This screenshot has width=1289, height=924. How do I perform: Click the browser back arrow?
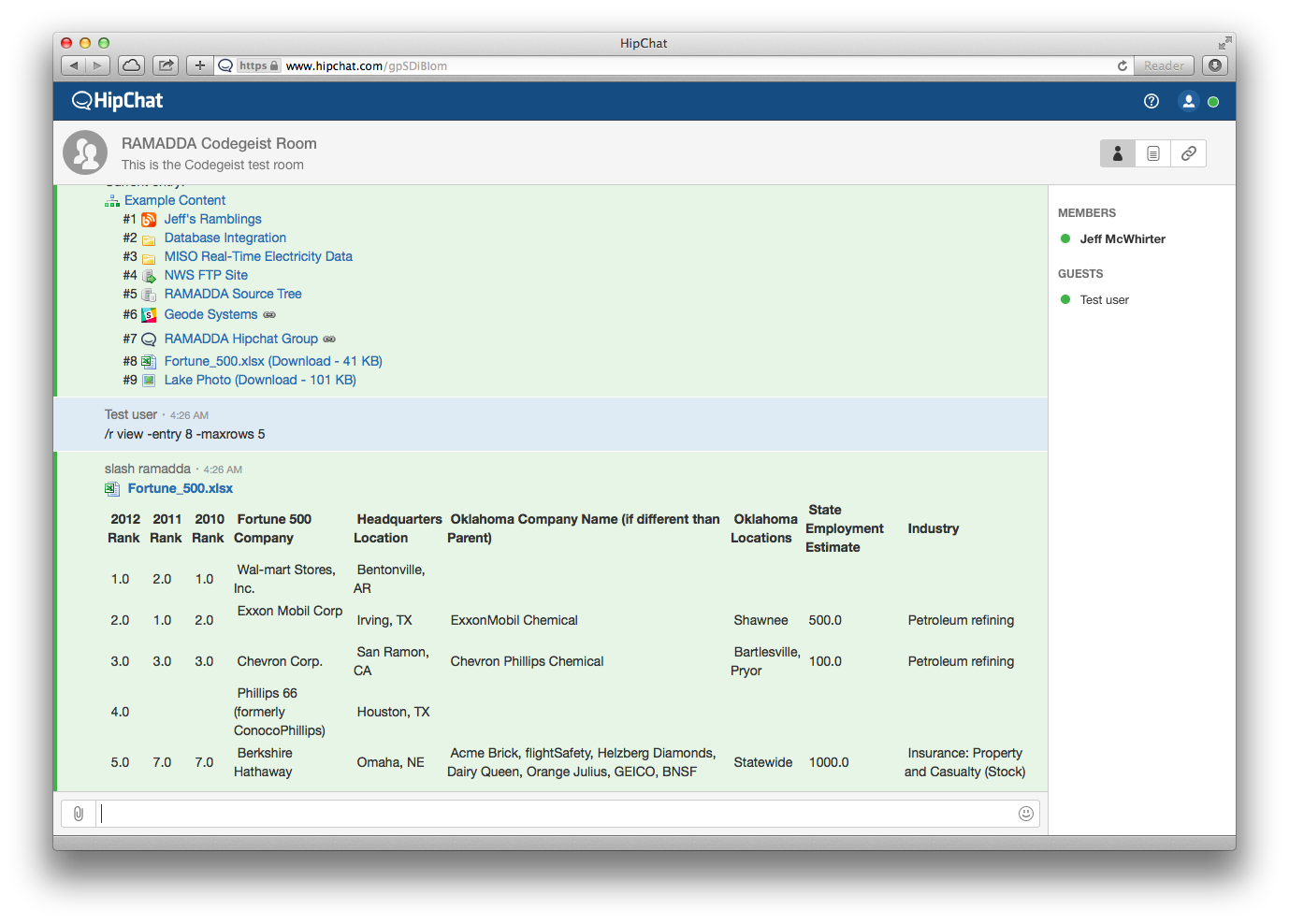point(74,65)
